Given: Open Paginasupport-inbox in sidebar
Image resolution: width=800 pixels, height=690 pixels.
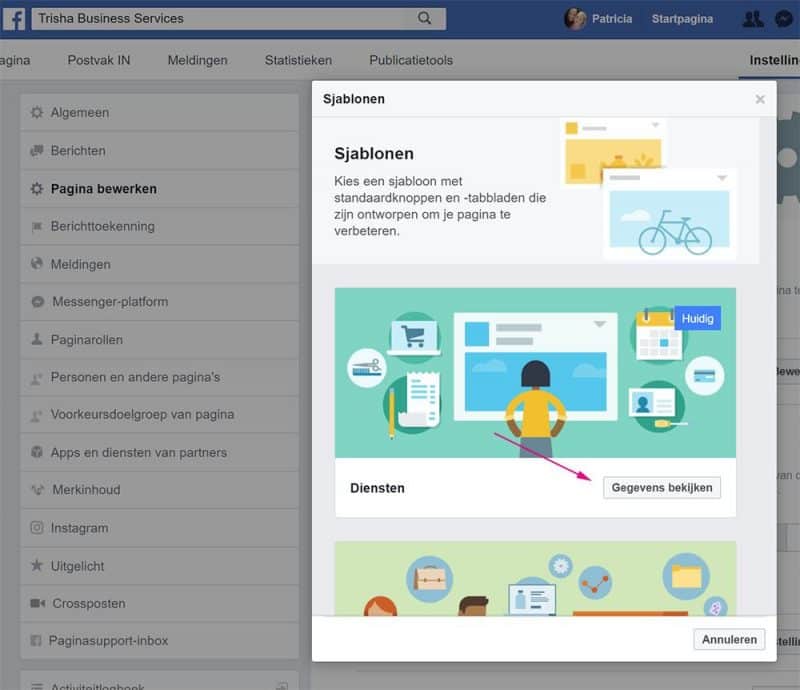Looking at the screenshot, I should [x=159, y=640].
